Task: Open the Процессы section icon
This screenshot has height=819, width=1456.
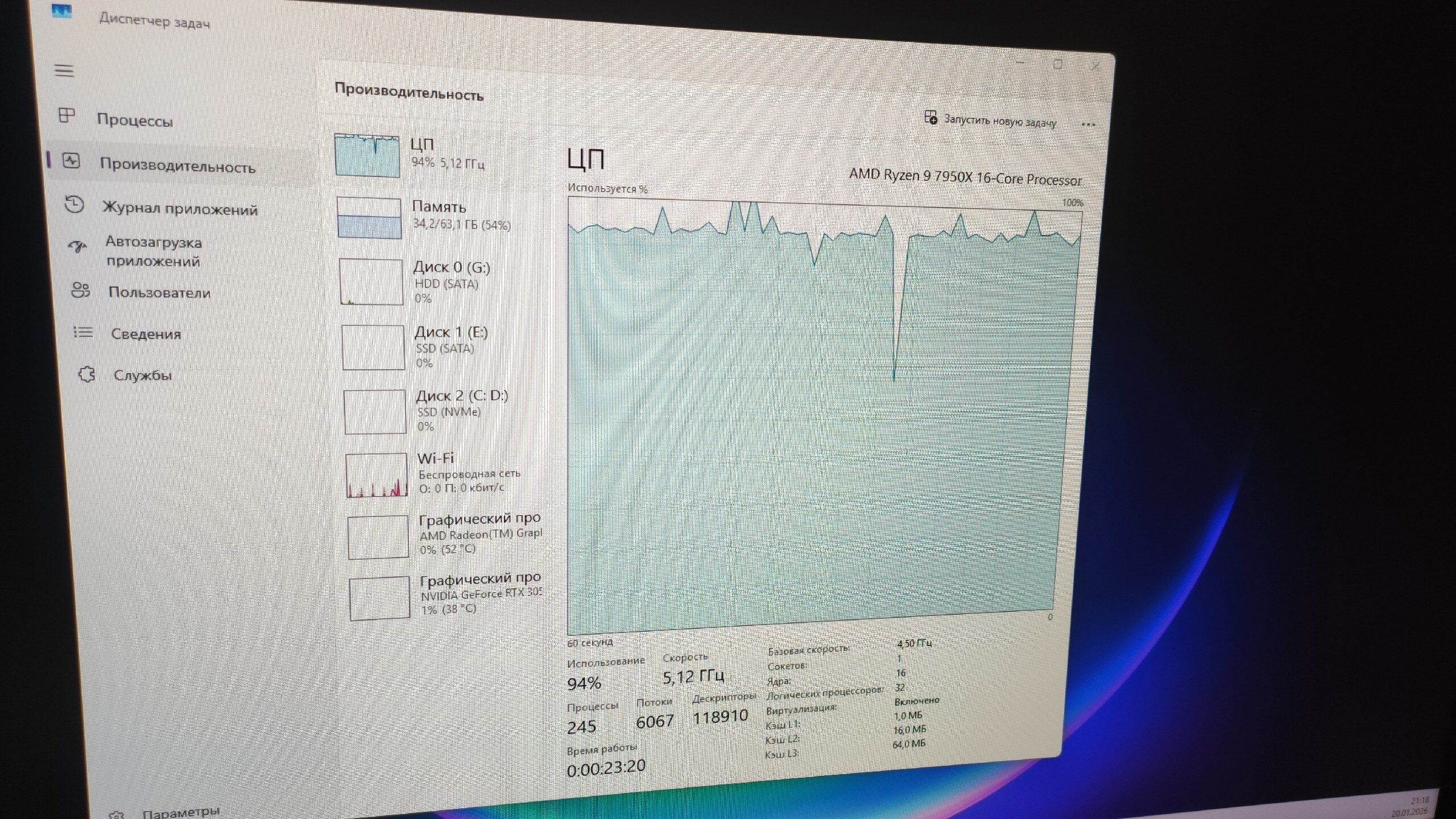Action: 67,116
